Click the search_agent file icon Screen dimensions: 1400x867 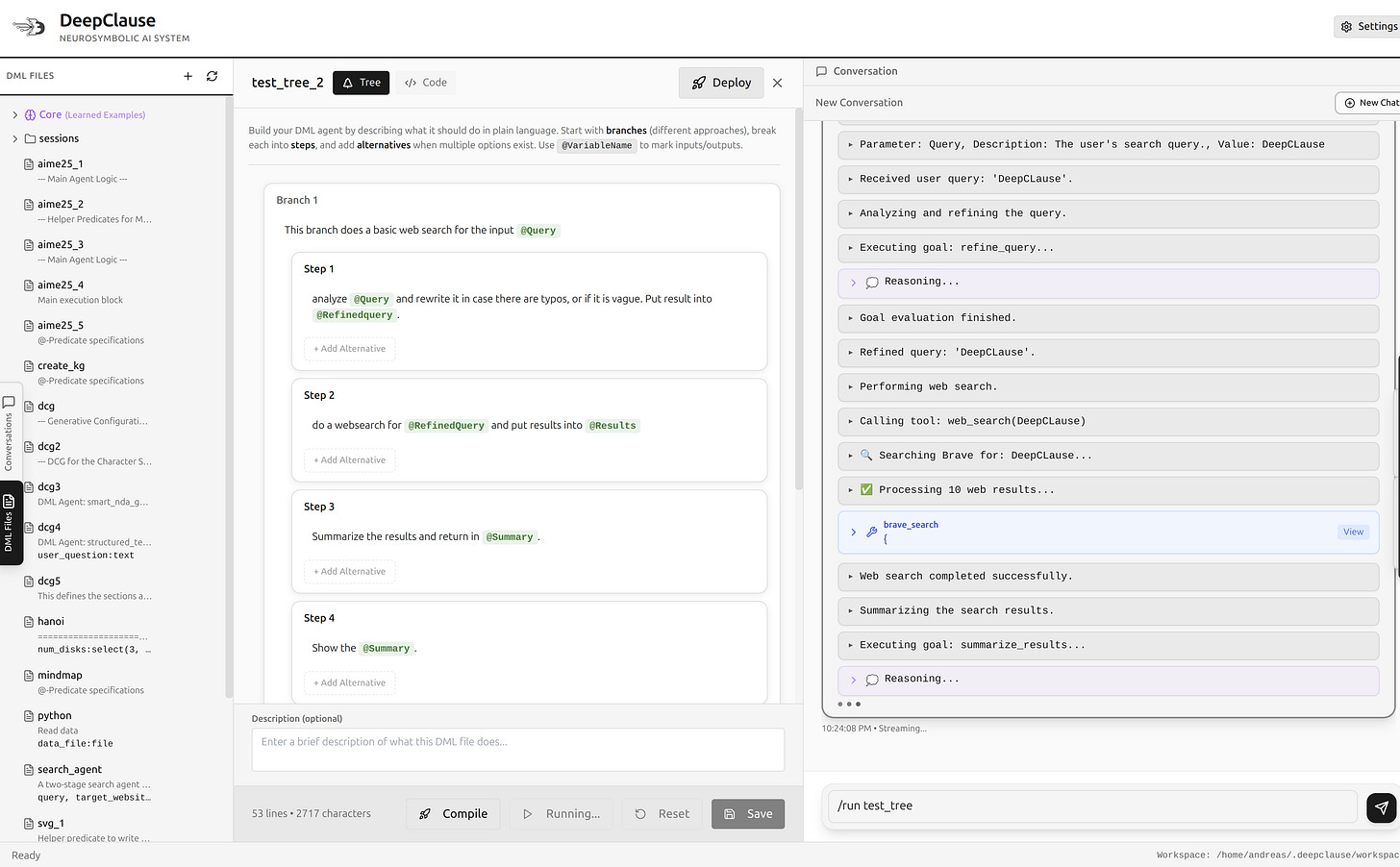point(29,770)
